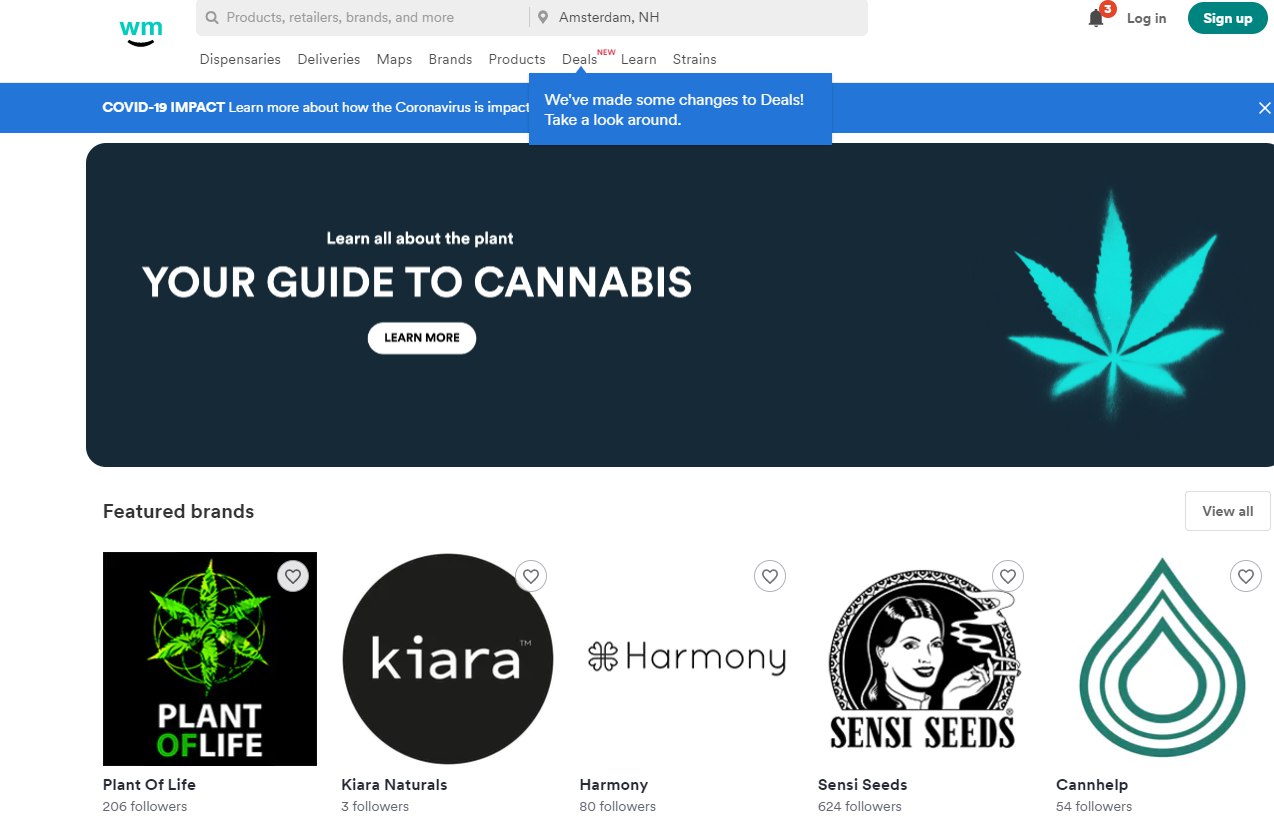Click the location pin icon
Image resolution: width=1274 pixels, height=837 pixels.
(x=543, y=18)
